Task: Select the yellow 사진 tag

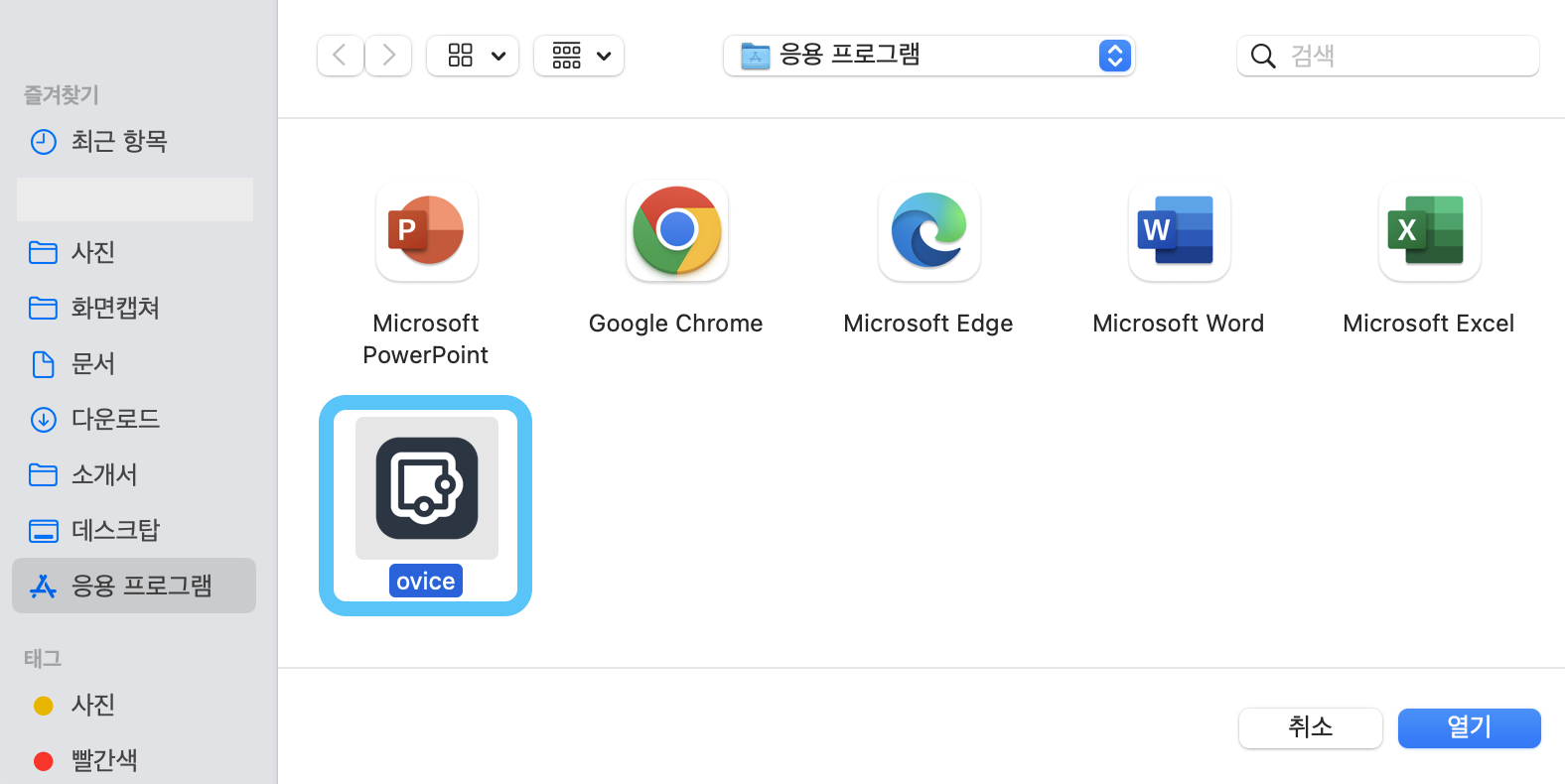Action: [134, 705]
